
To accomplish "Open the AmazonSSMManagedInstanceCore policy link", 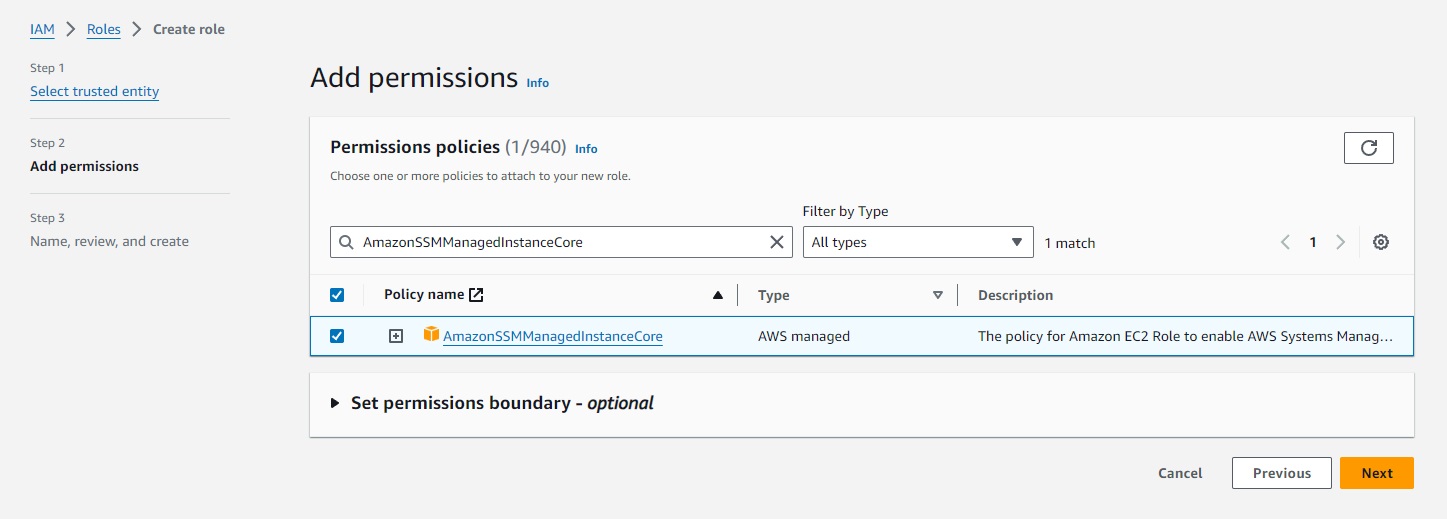I will 552,336.
